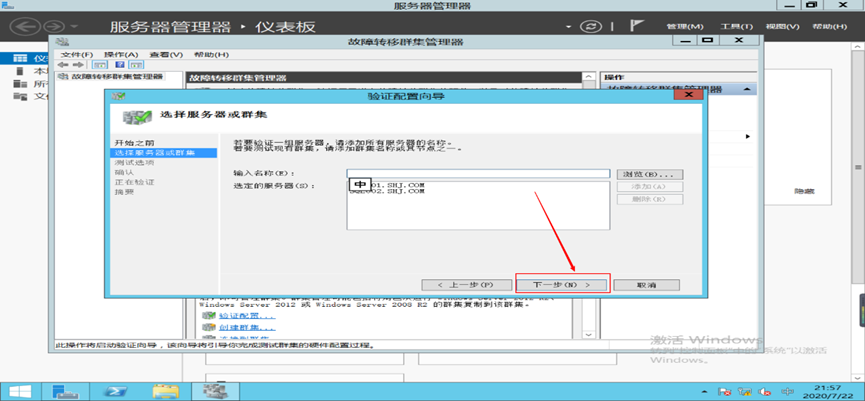
Task: Expand the submenu arrow in actions pane
Action: click(x=748, y=136)
